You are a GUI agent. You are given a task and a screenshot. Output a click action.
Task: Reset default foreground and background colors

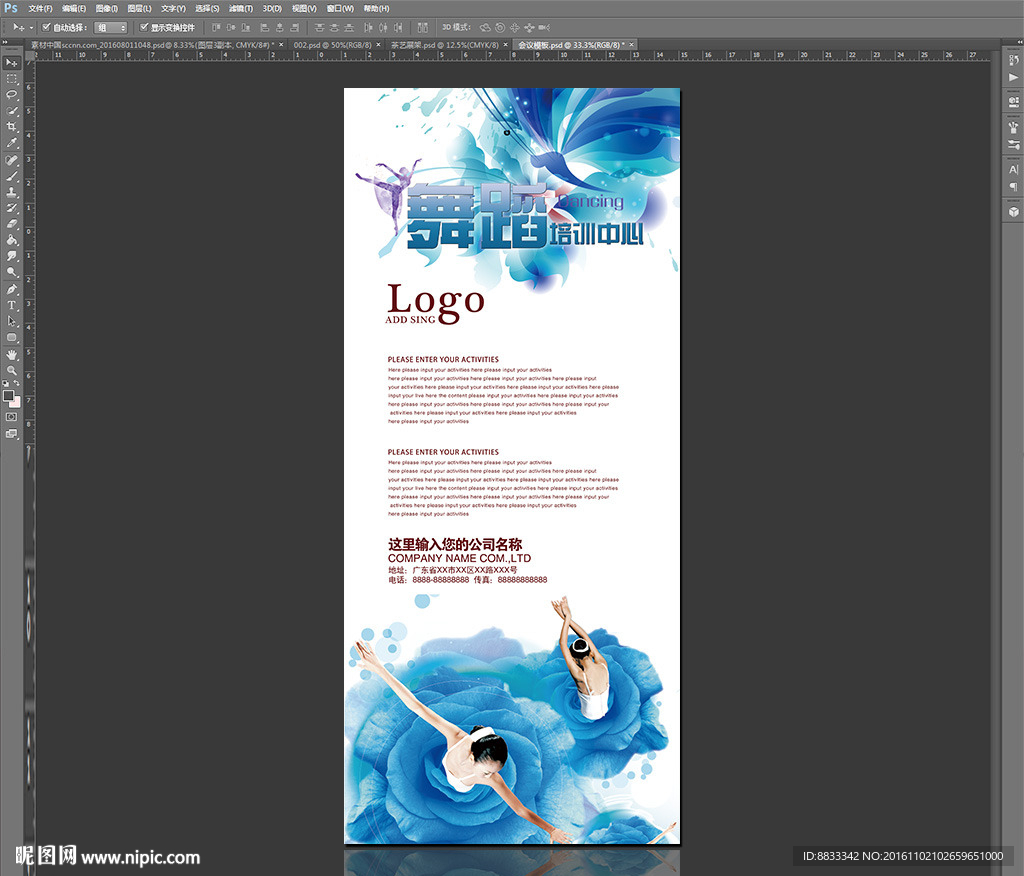click(x=6, y=383)
